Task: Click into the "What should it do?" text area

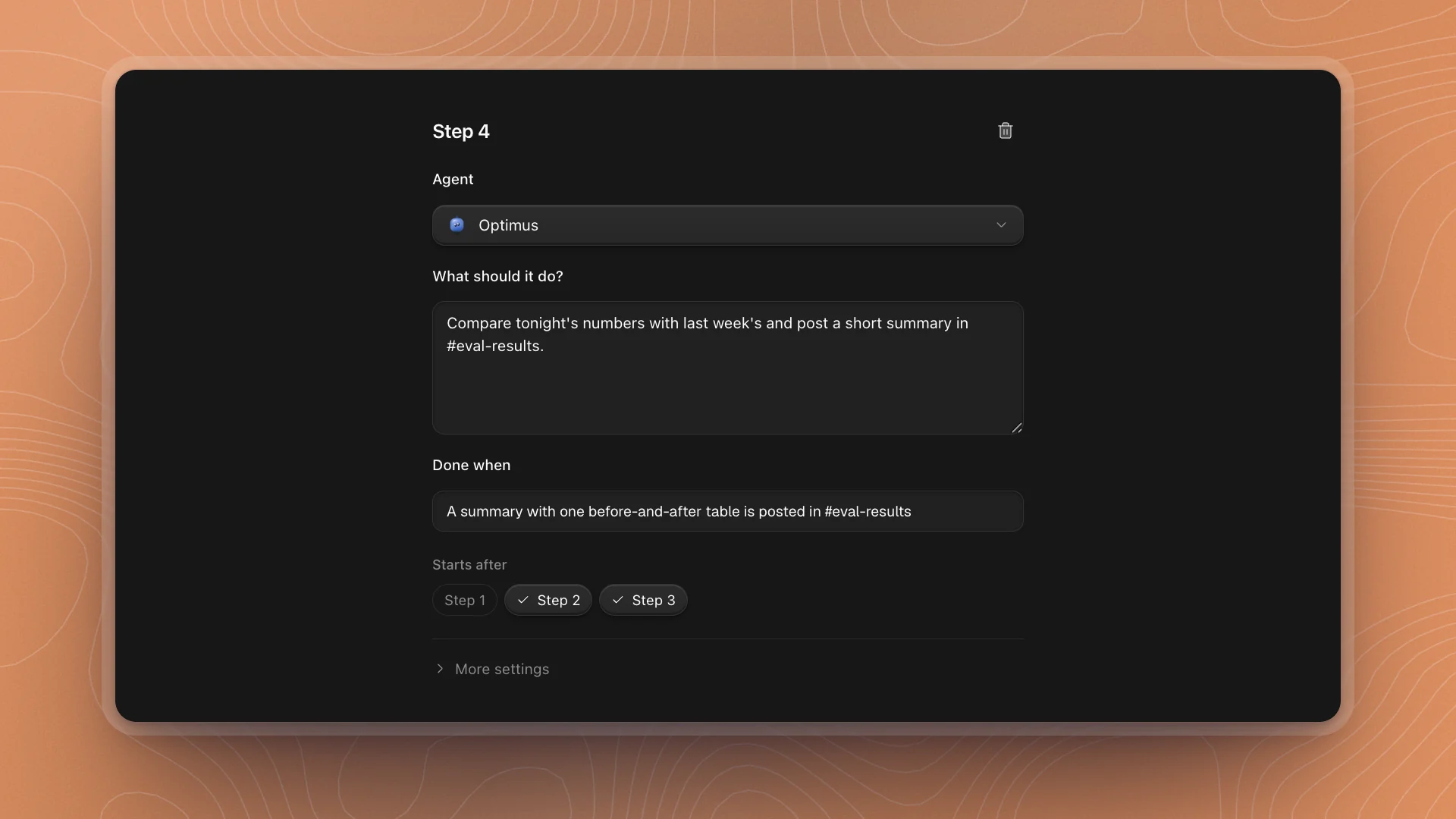Action: point(727,368)
